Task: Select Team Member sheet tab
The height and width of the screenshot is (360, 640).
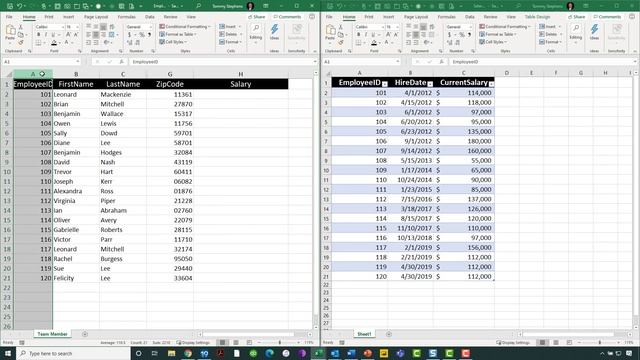Action: click(52, 334)
